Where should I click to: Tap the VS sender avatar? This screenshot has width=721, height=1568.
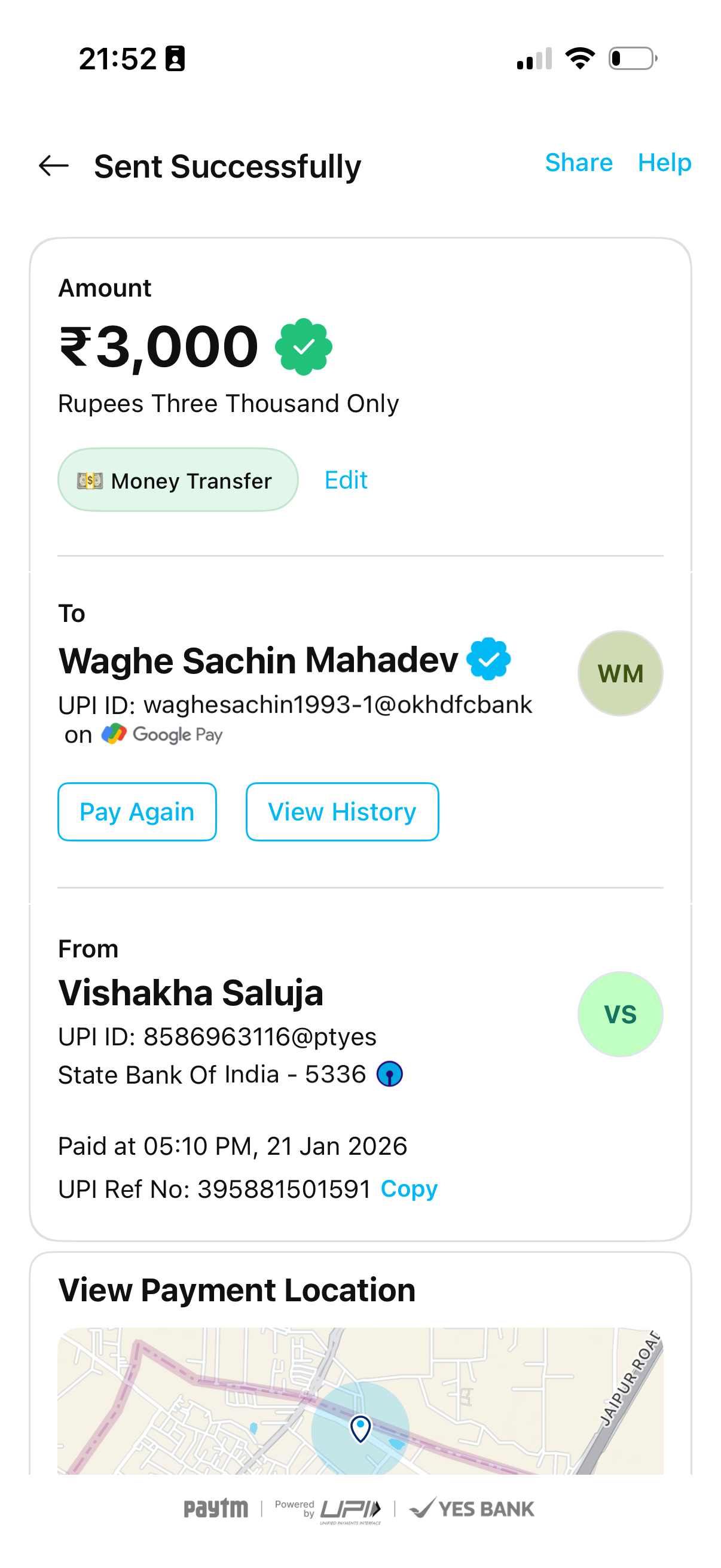coord(619,1014)
